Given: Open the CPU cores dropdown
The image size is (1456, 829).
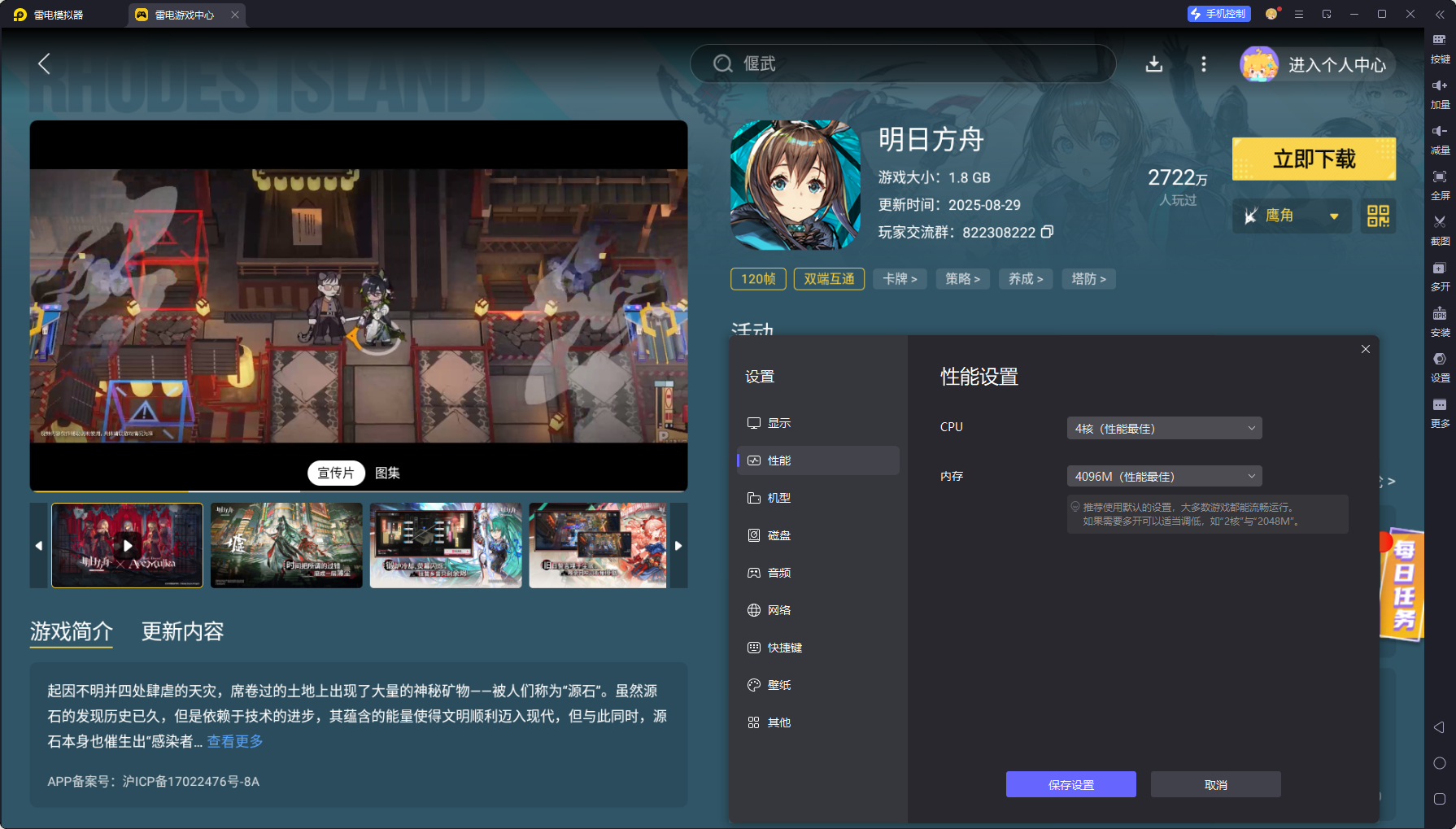Looking at the screenshot, I should pyautogui.click(x=1164, y=428).
